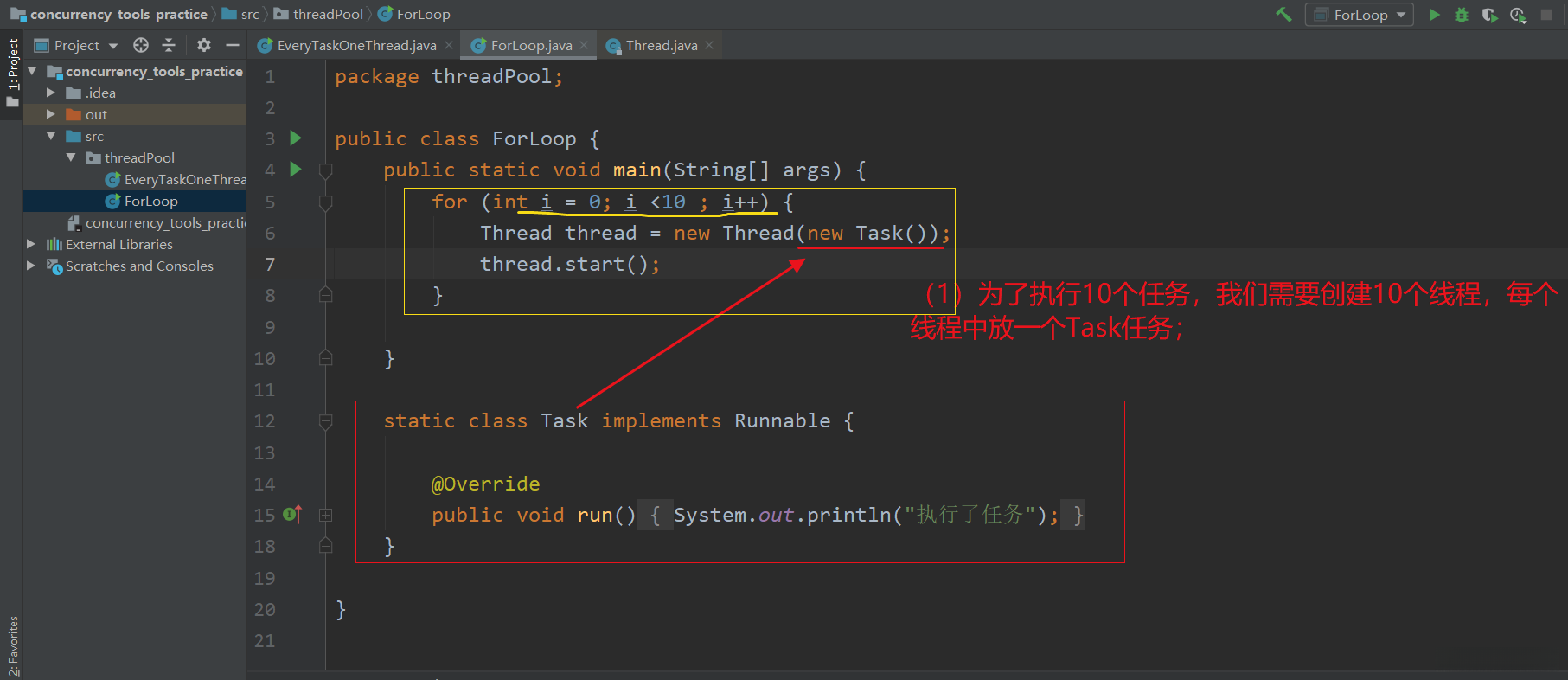The height and width of the screenshot is (680, 1568).
Task: Close the EveryTaskOneThread.java tab
Action: pos(449,45)
